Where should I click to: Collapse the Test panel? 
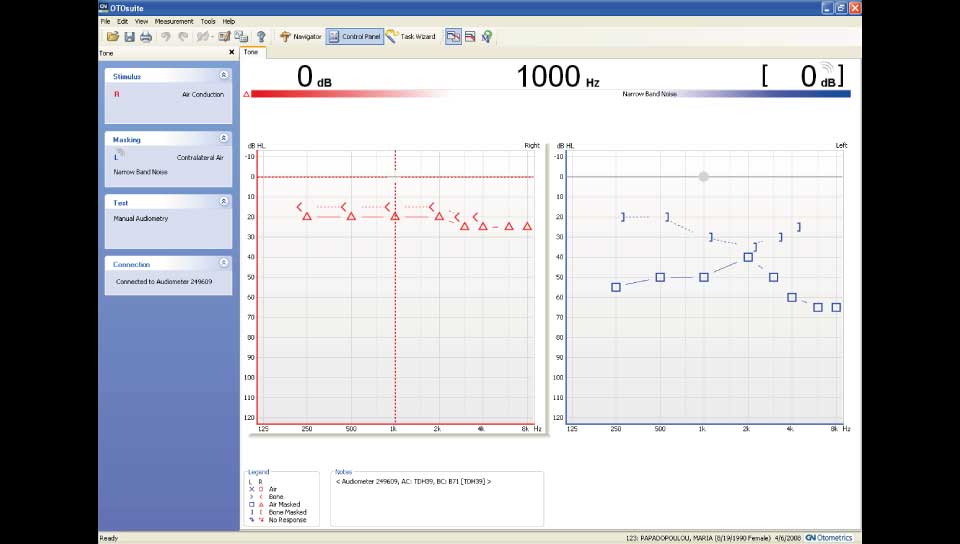click(223, 201)
